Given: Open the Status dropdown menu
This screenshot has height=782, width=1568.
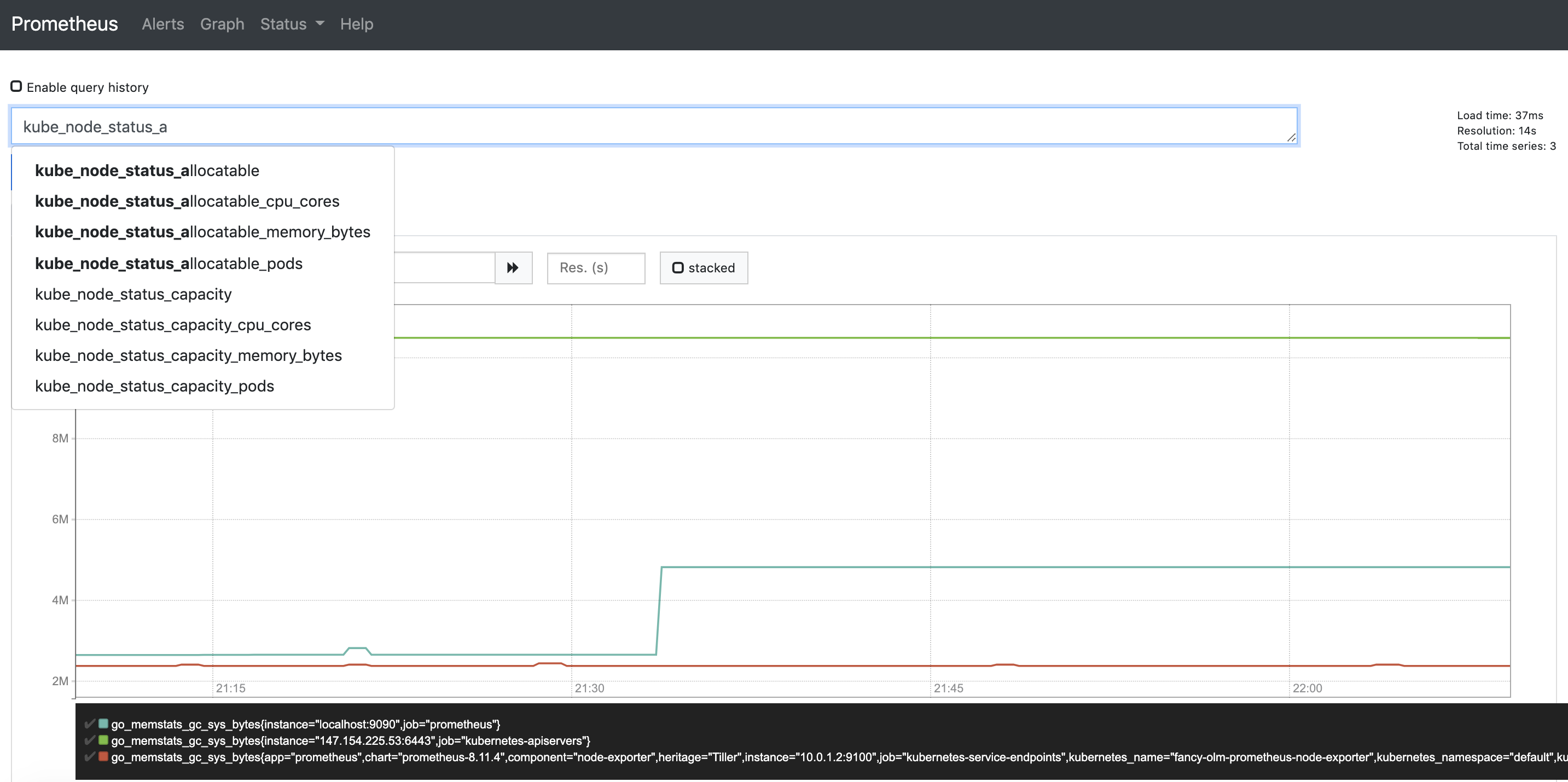Looking at the screenshot, I should click(x=292, y=24).
